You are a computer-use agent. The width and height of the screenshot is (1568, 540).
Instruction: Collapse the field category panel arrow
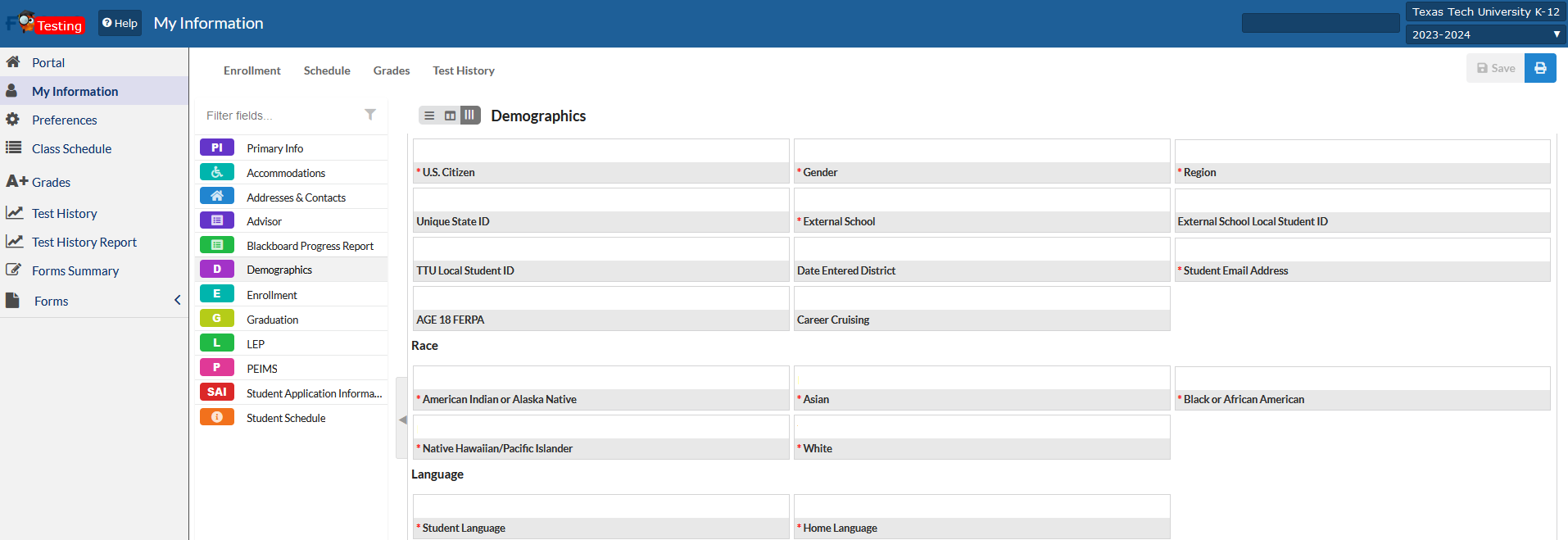[401, 419]
